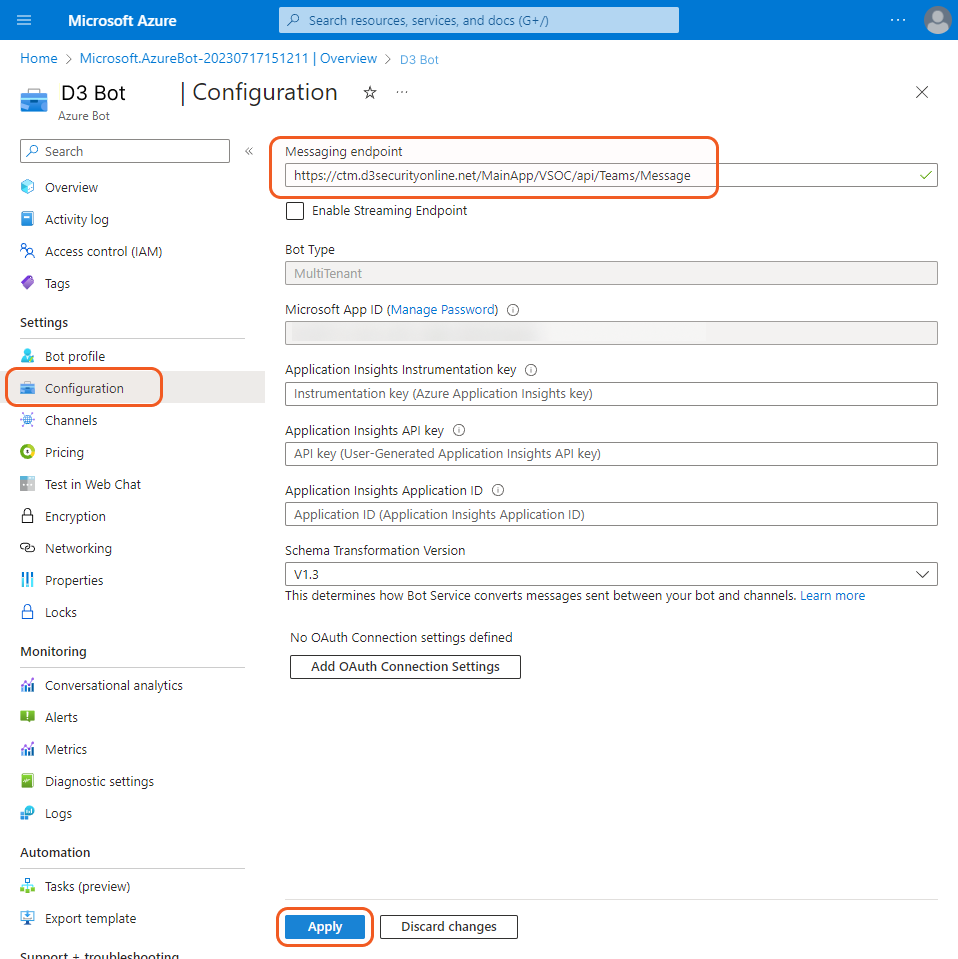Focus the top Azure search bar
This screenshot has width=958, height=959.
pos(478,20)
